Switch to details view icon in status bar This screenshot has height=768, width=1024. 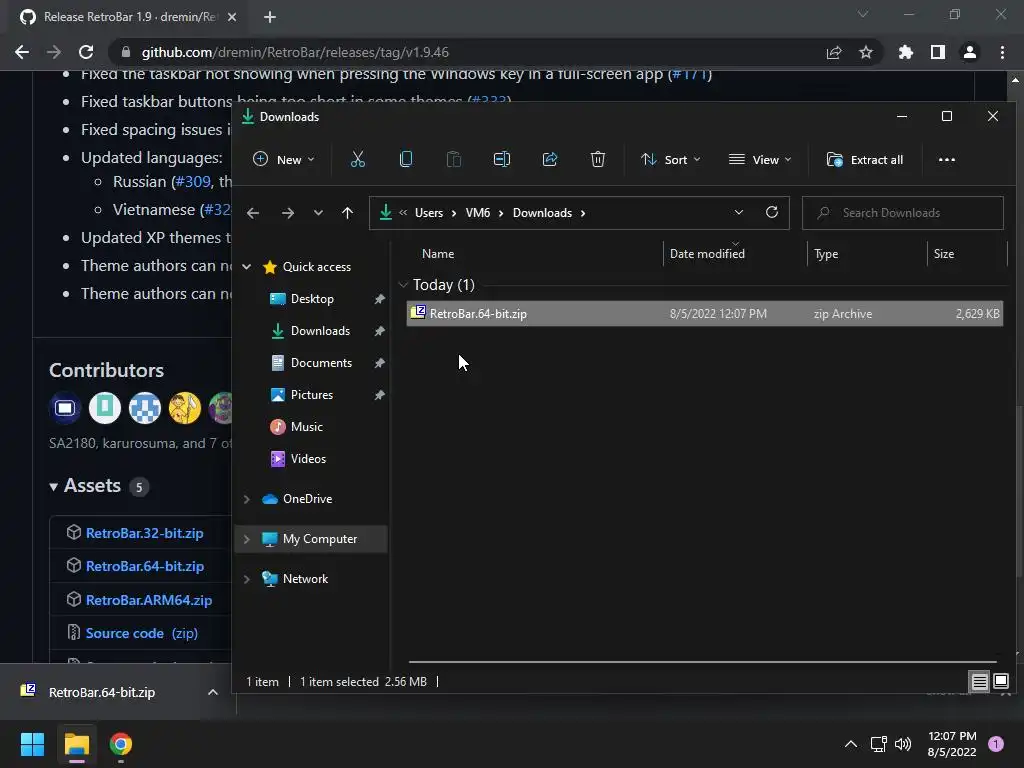pyautogui.click(x=979, y=682)
